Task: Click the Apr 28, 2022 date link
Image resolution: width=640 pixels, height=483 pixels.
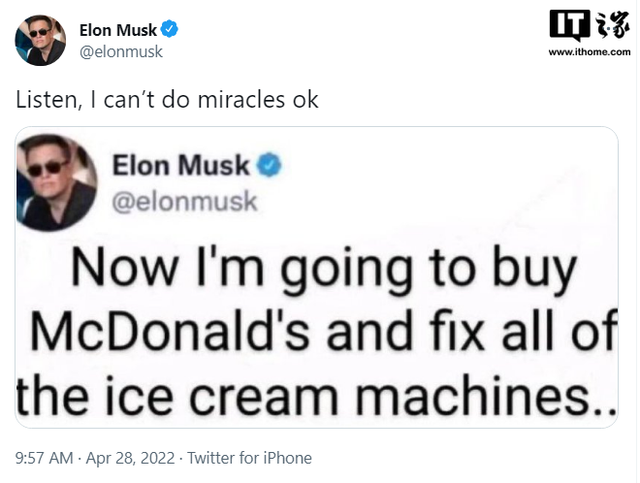Action: coord(130,458)
